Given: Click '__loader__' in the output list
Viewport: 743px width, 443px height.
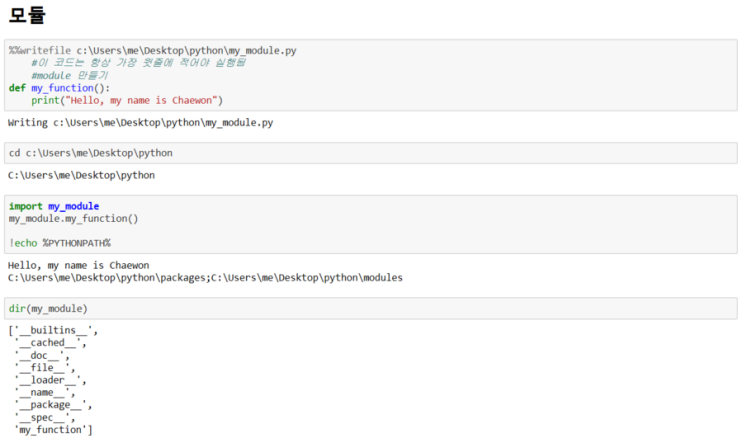Looking at the screenshot, I should click(x=50, y=380).
